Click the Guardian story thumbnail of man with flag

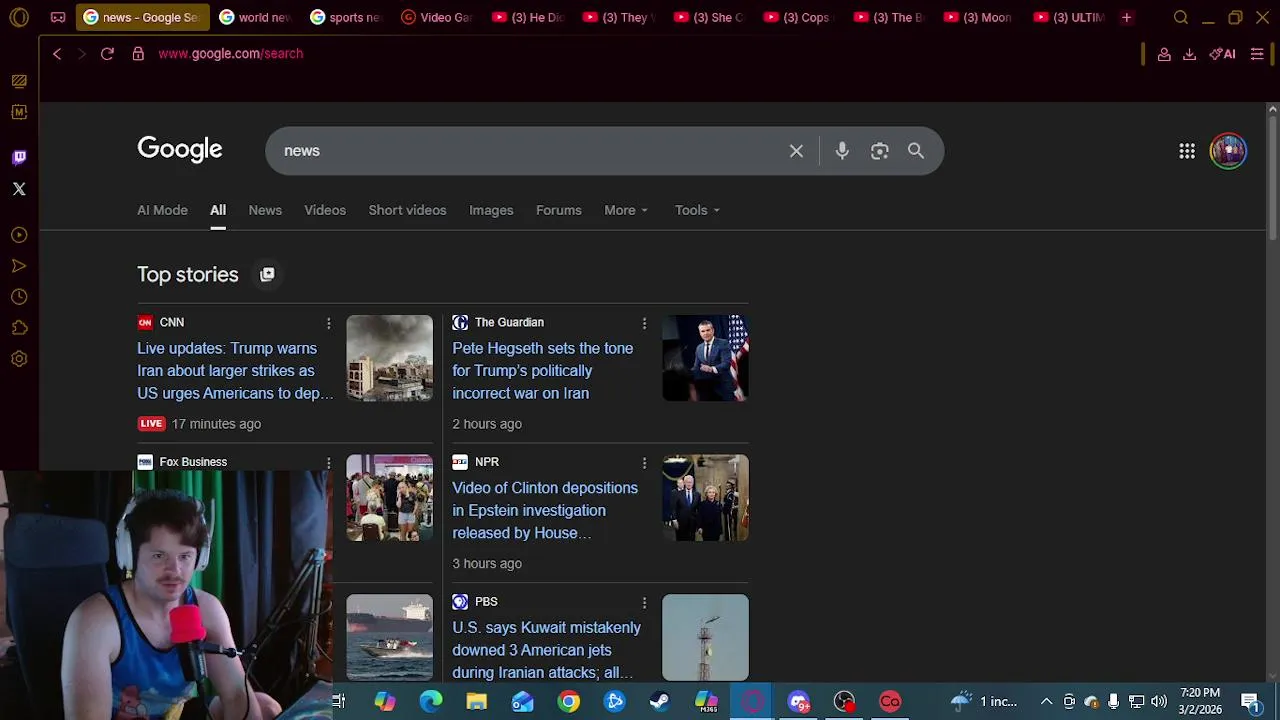point(705,358)
